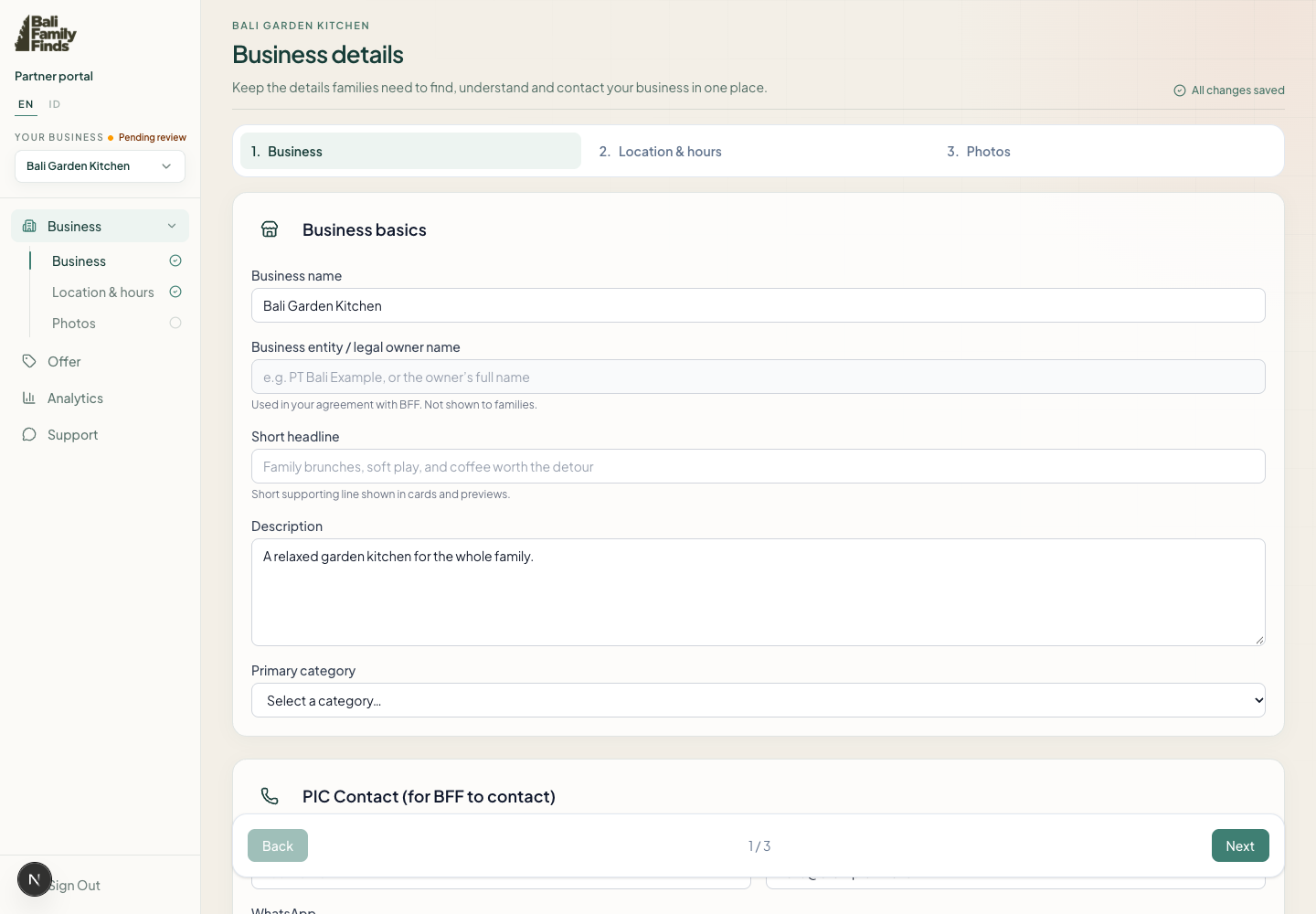The width and height of the screenshot is (1316, 914).
Task: Click the Bali Family Finds logo
Action: click(x=46, y=34)
